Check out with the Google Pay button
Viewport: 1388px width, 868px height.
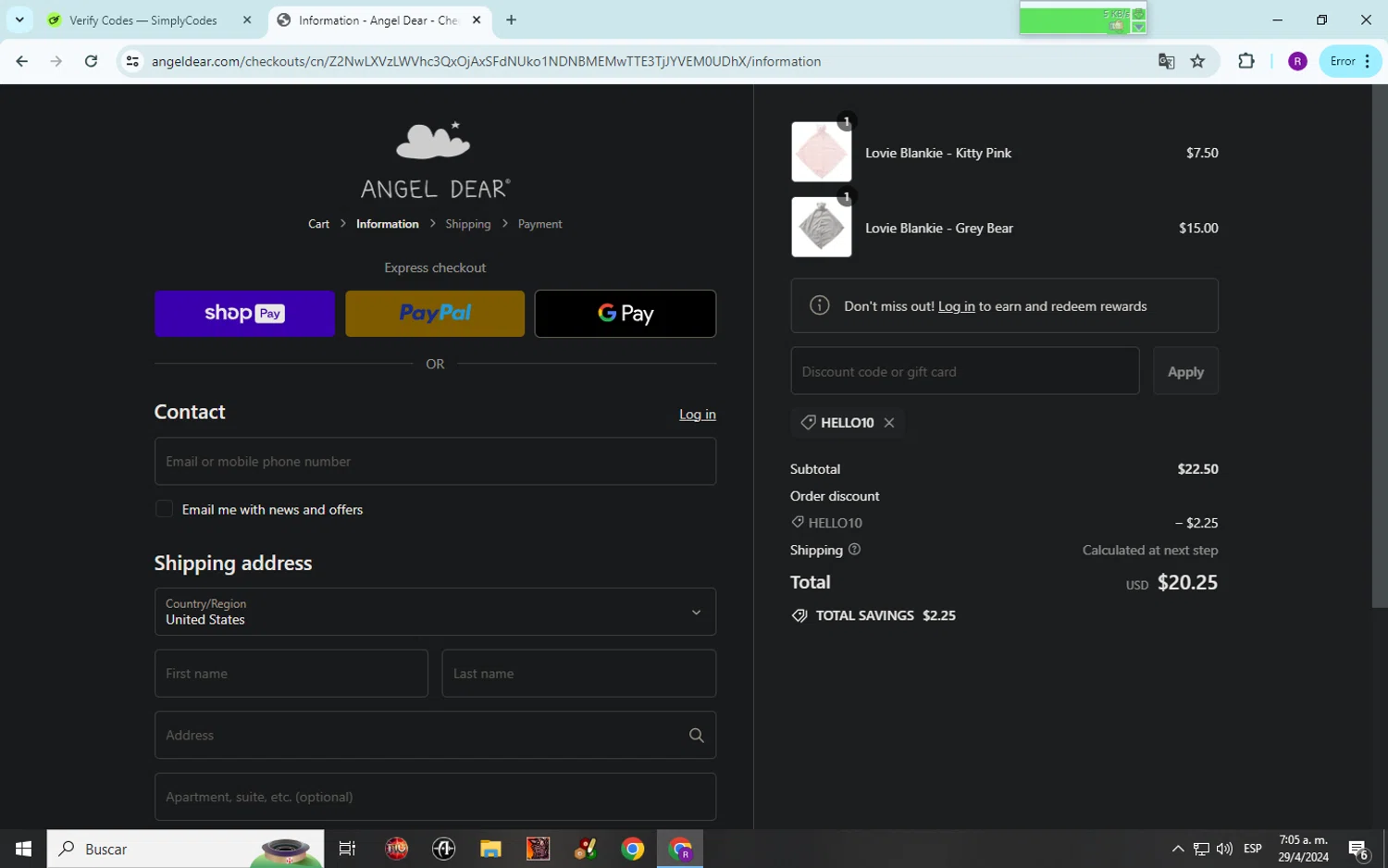point(626,314)
